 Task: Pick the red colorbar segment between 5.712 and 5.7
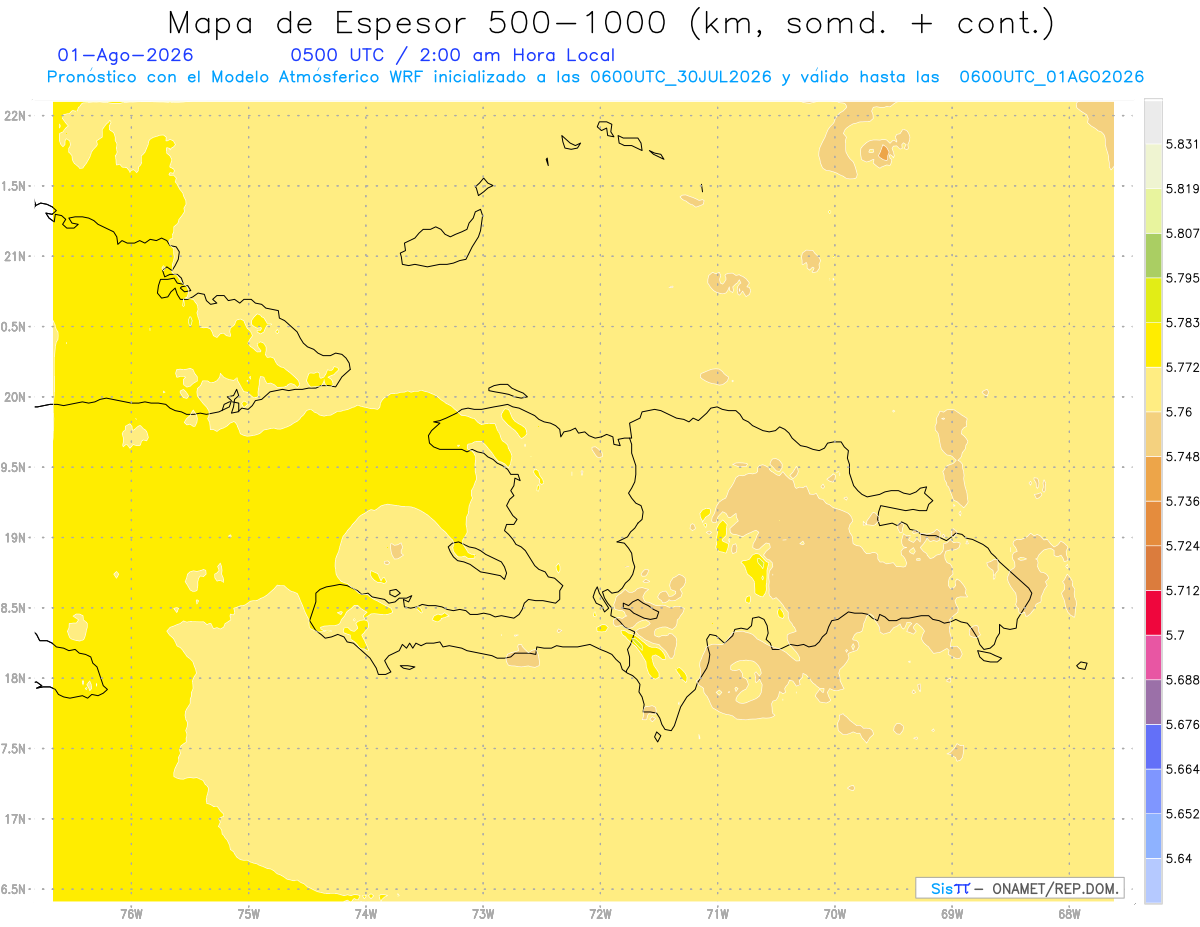tap(1153, 613)
